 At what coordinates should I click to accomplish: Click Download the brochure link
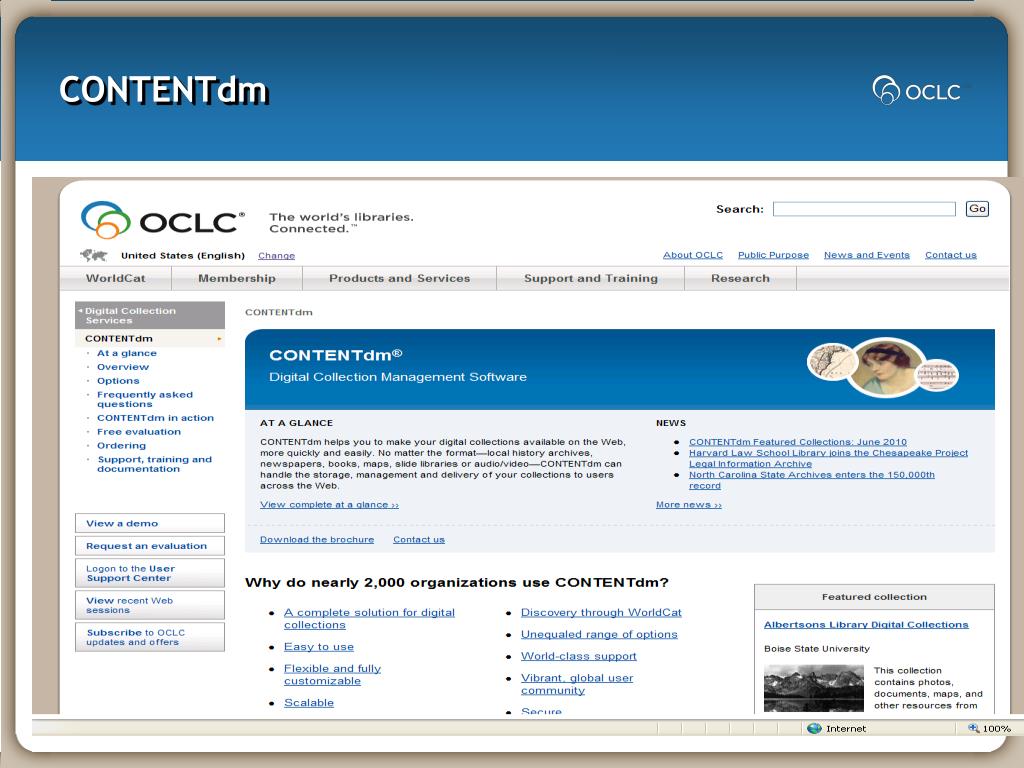point(317,539)
